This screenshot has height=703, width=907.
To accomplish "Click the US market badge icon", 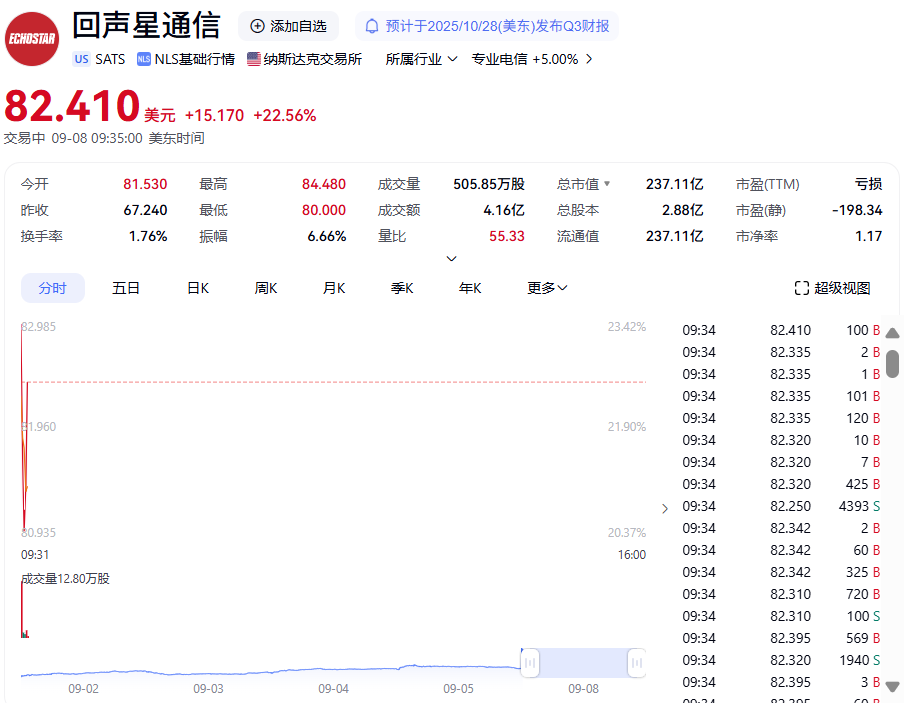I will (80, 59).
